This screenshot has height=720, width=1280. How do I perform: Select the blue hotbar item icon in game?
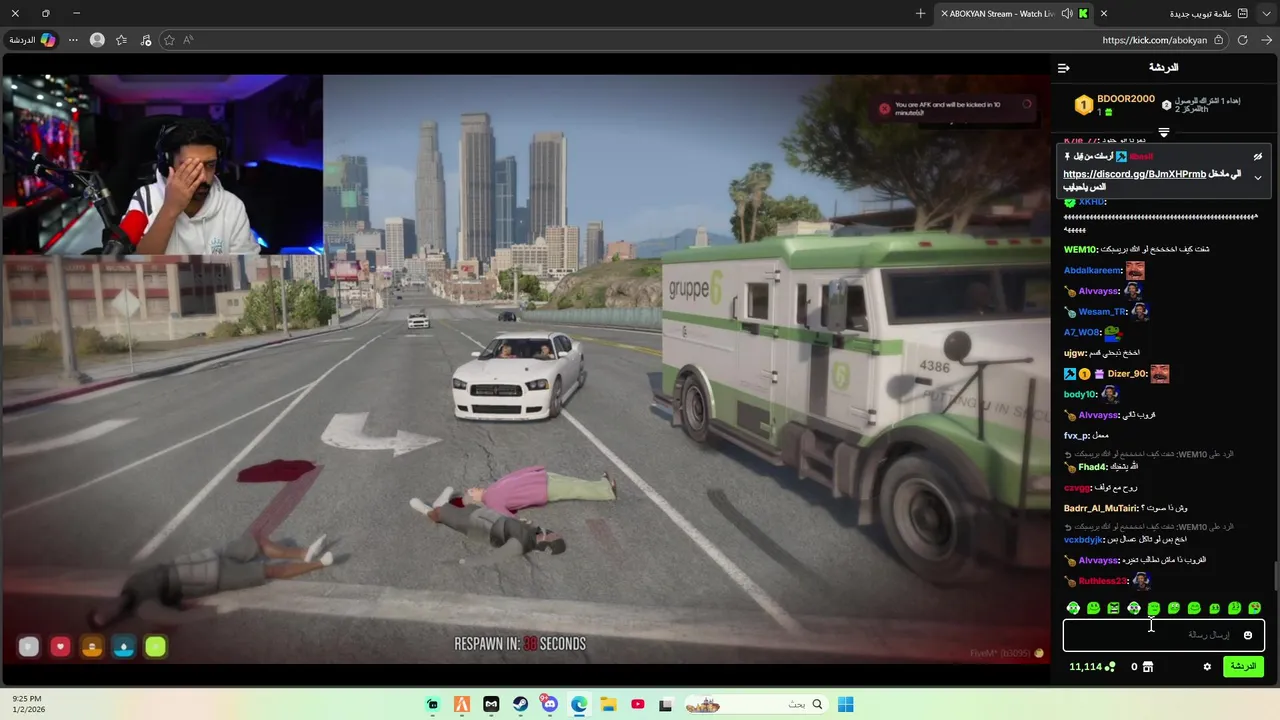click(124, 647)
